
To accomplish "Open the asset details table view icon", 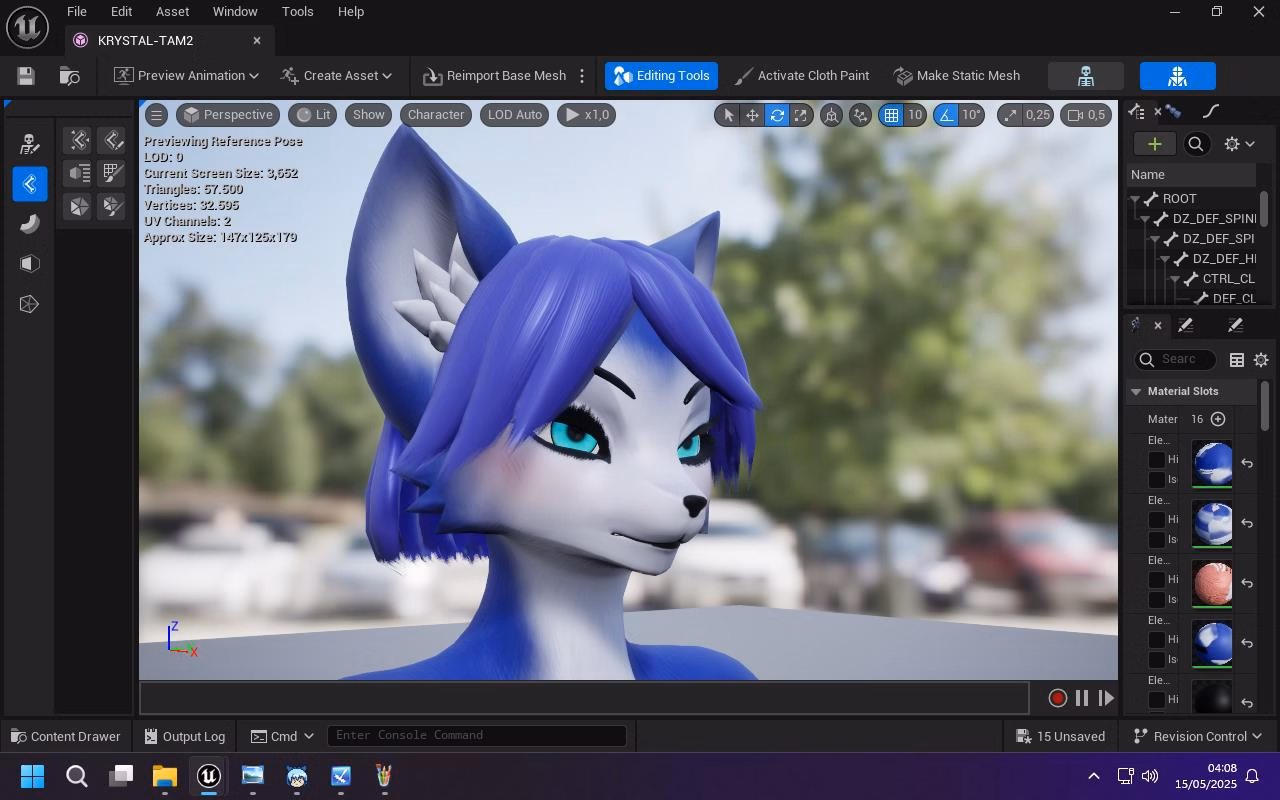I will 1237,360.
